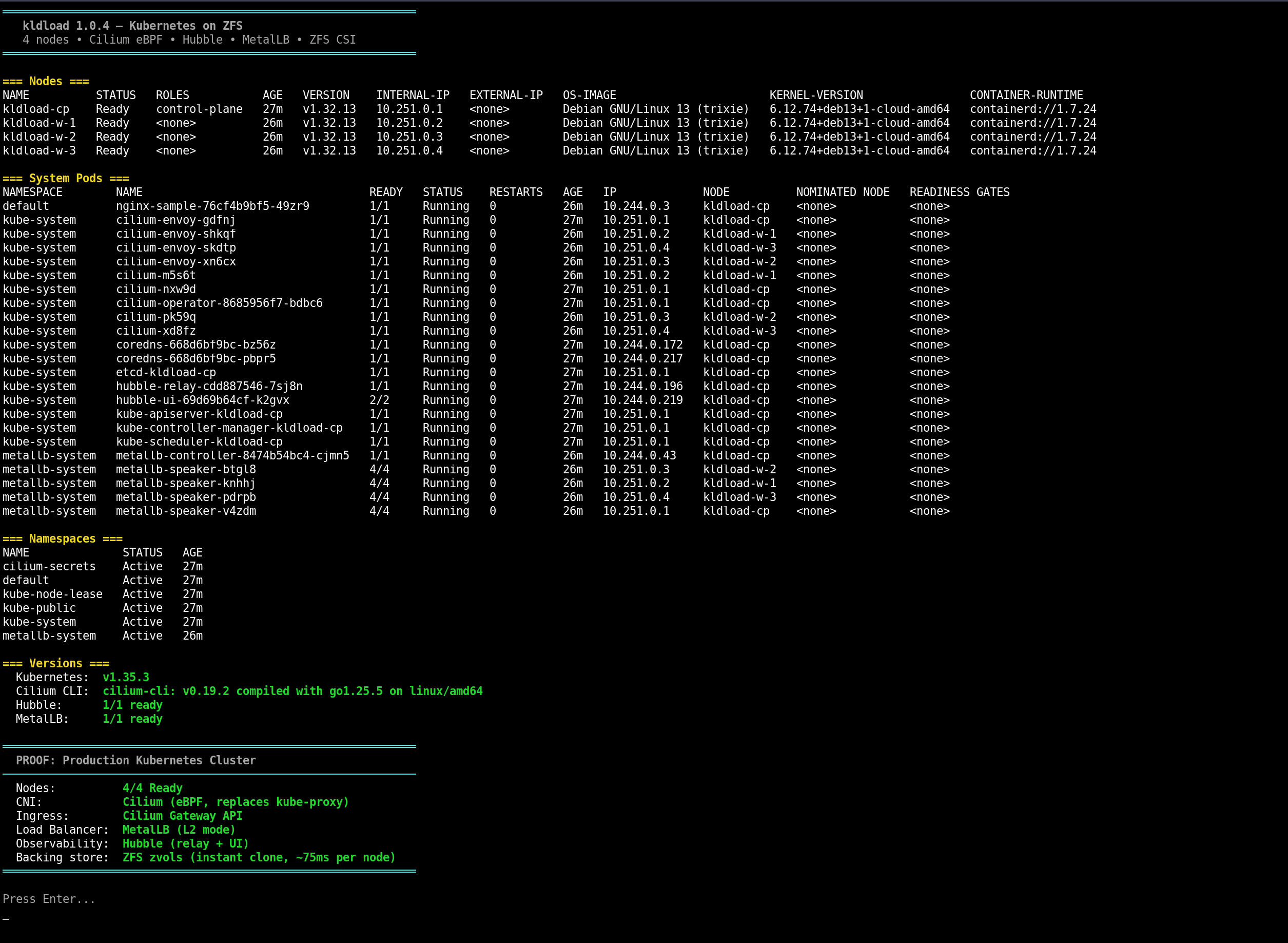Image resolution: width=1288 pixels, height=943 pixels.
Task: Select the 'NOMINATED NODE' column header
Action: click(x=843, y=193)
